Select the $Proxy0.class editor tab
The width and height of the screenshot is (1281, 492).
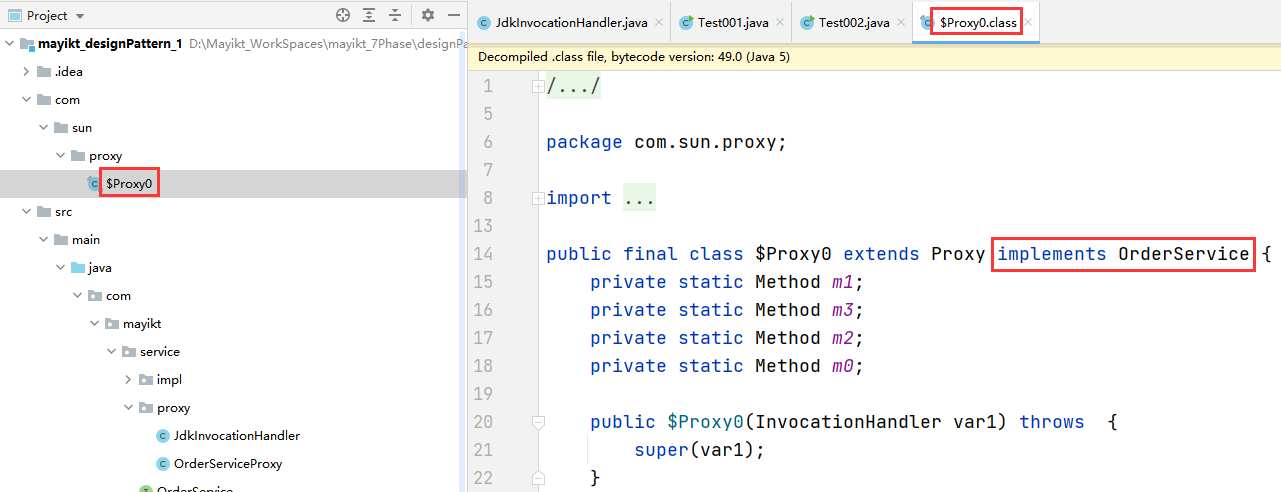click(975, 22)
